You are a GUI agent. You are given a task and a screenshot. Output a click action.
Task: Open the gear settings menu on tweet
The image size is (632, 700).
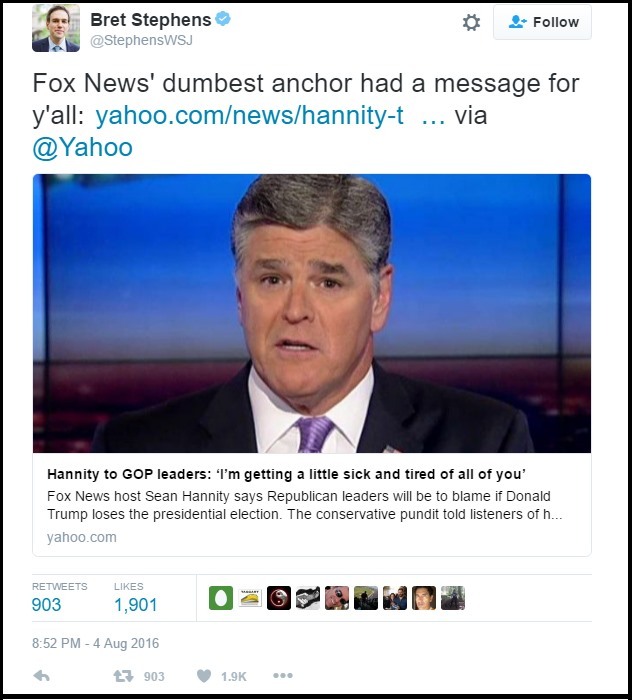pyautogui.click(x=471, y=22)
